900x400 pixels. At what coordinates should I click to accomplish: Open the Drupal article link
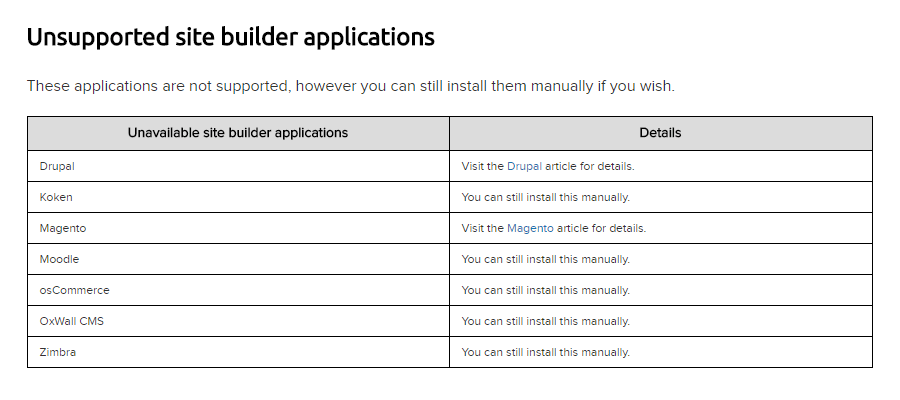click(x=524, y=166)
